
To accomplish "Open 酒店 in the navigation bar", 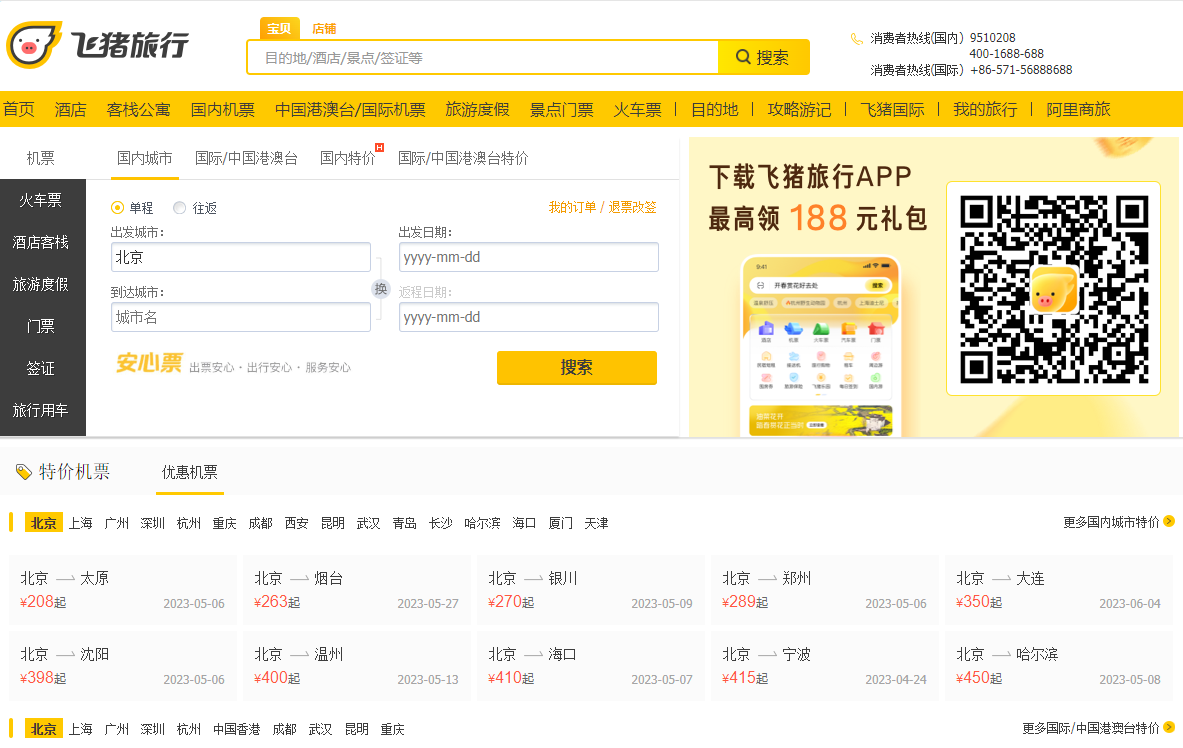I will [x=70, y=110].
